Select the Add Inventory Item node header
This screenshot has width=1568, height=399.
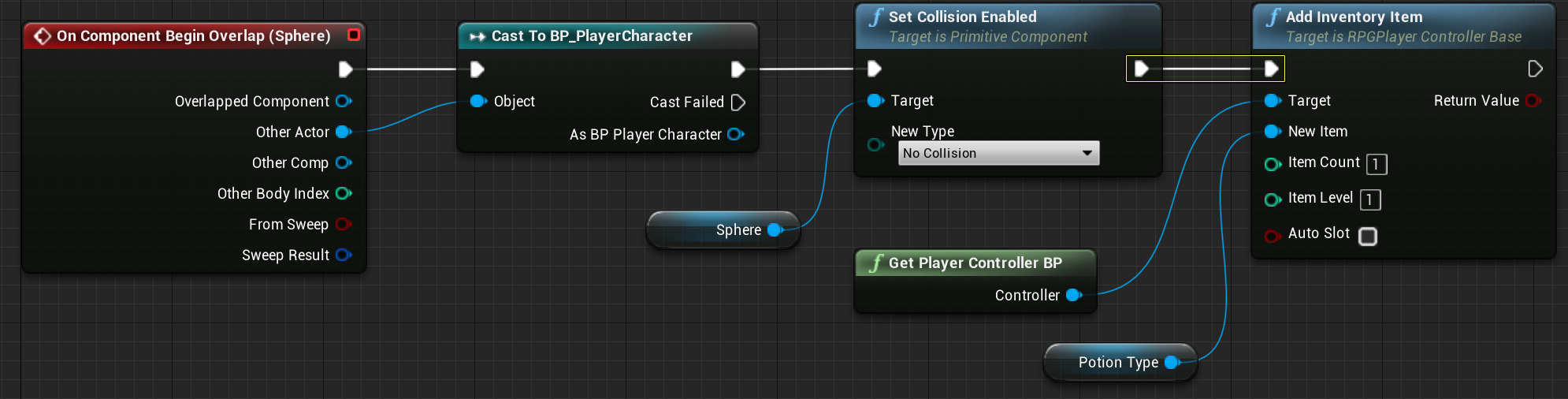(x=1354, y=17)
